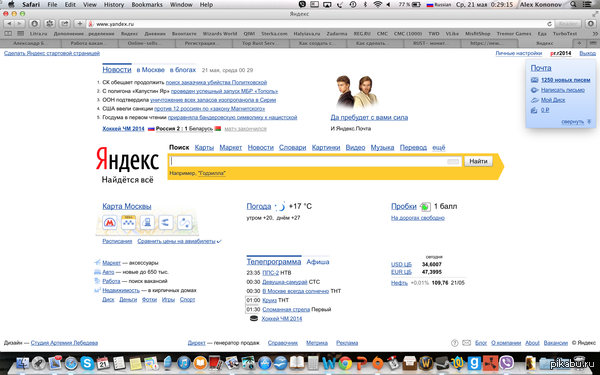Open a new Safari tab with plus
The height and width of the screenshot is (375, 600).
[x=579, y=43]
